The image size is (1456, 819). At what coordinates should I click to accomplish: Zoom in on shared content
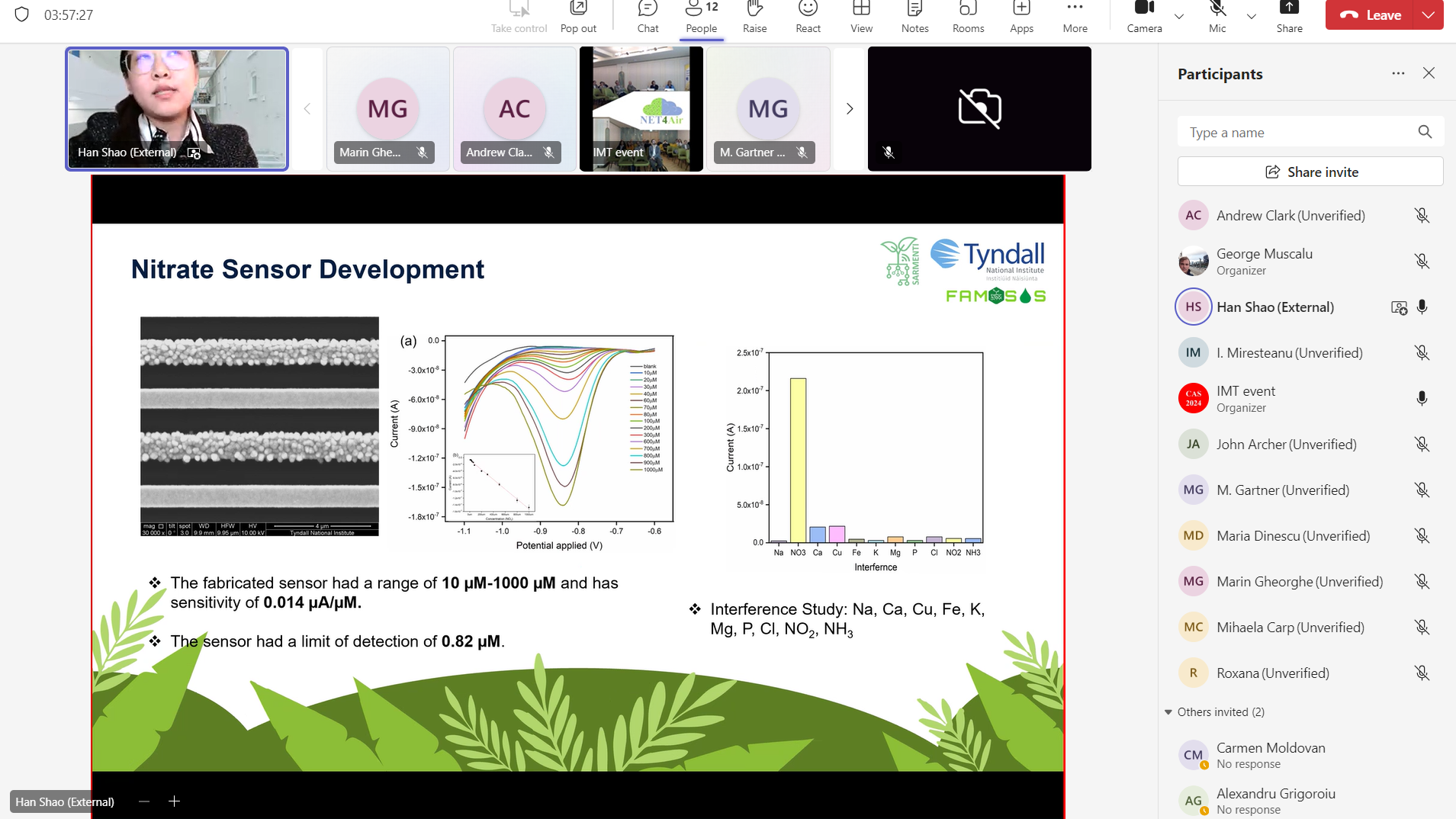pyautogui.click(x=174, y=801)
